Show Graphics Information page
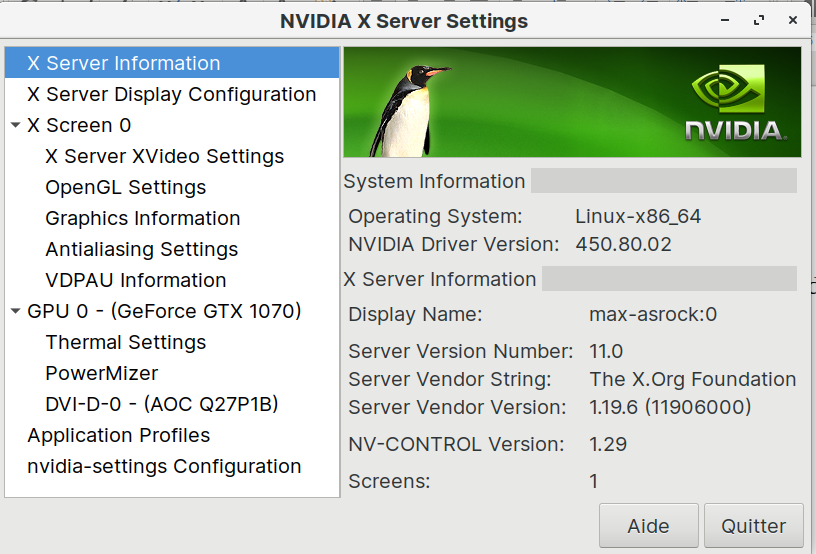The image size is (816, 554). coord(142,218)
